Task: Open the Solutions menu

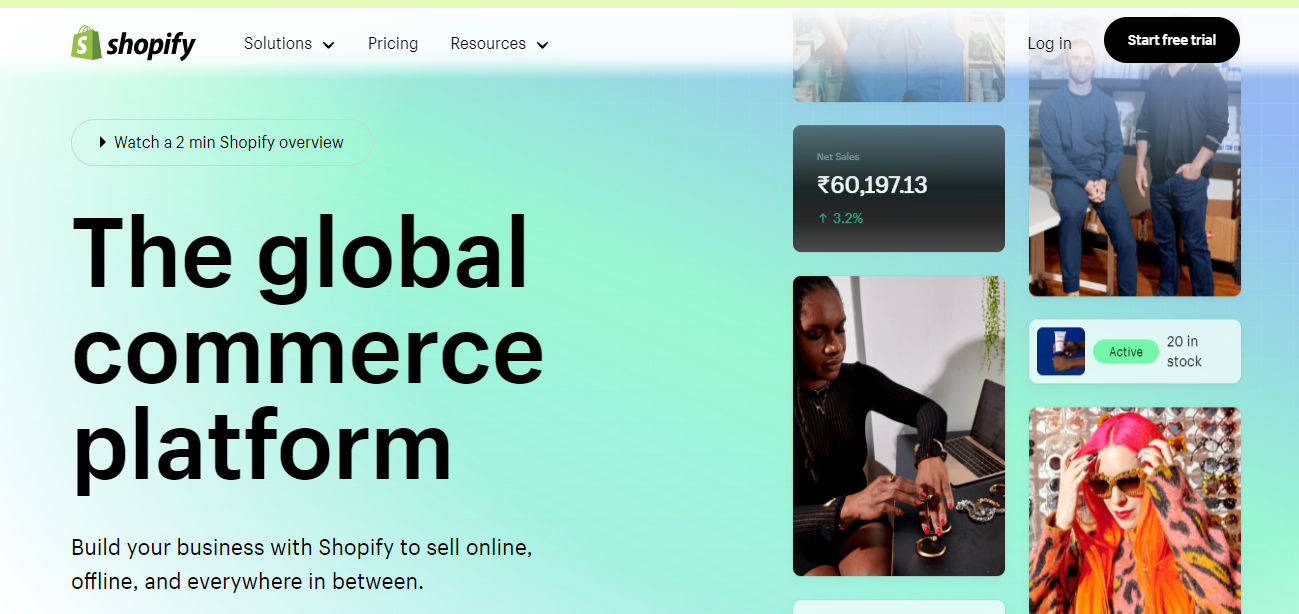Action: coord(289,44)
